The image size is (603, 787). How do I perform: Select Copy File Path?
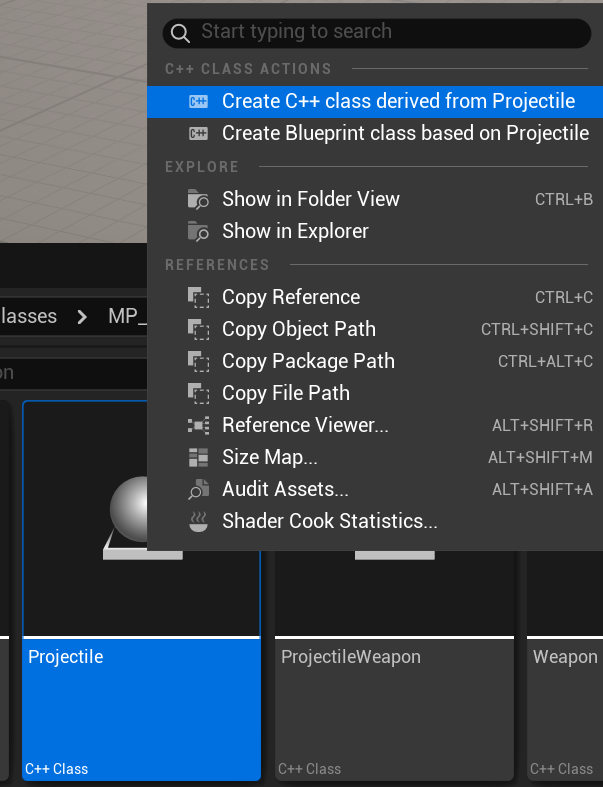pos(375,394)
